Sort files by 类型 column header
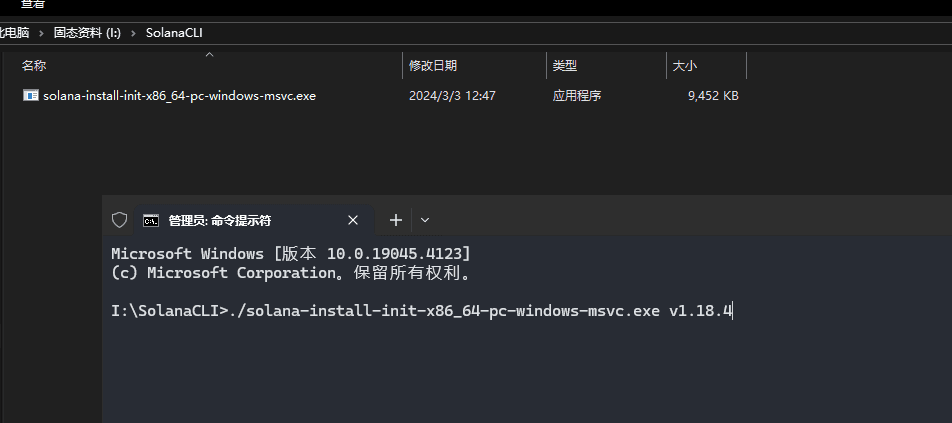The width and height of the screenshot is (952, 423). click(x=565, y=66)
